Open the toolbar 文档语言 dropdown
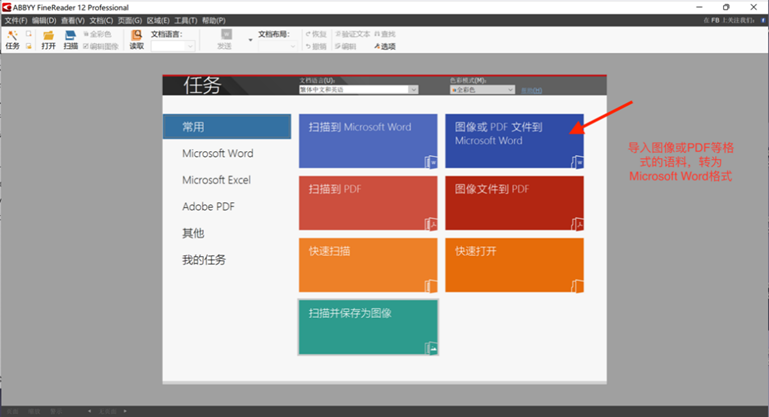Screen dimensions: 769x417 coord(173,46)
